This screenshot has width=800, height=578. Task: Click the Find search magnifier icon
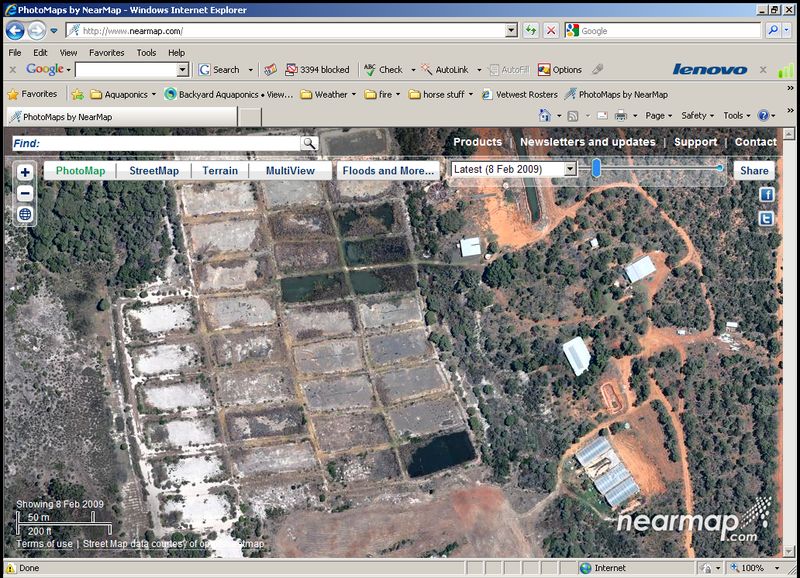click(x=310, y=144)
